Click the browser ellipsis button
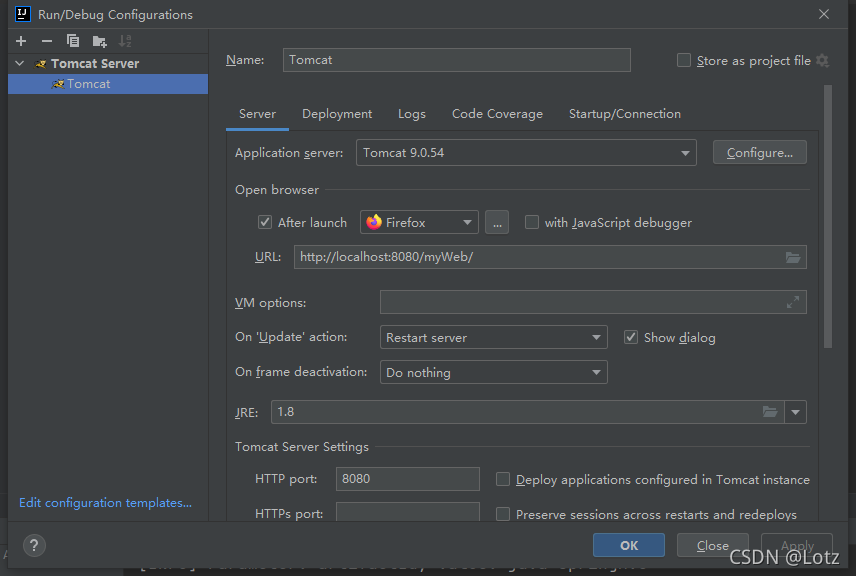 pos(497,222)
